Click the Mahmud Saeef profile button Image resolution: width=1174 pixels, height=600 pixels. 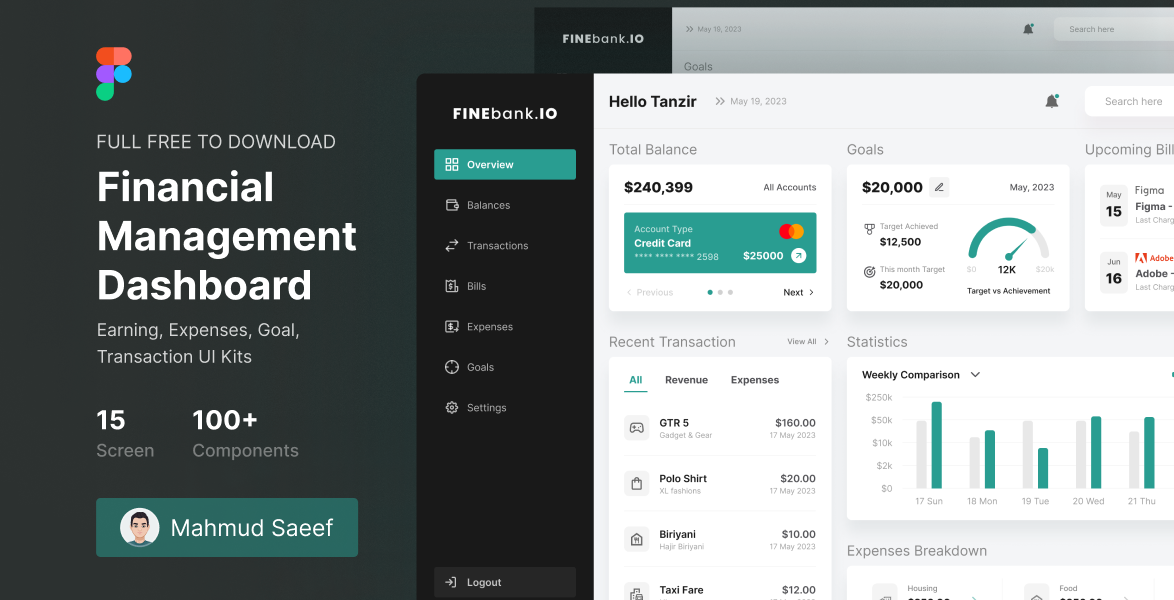click(227, 528)
